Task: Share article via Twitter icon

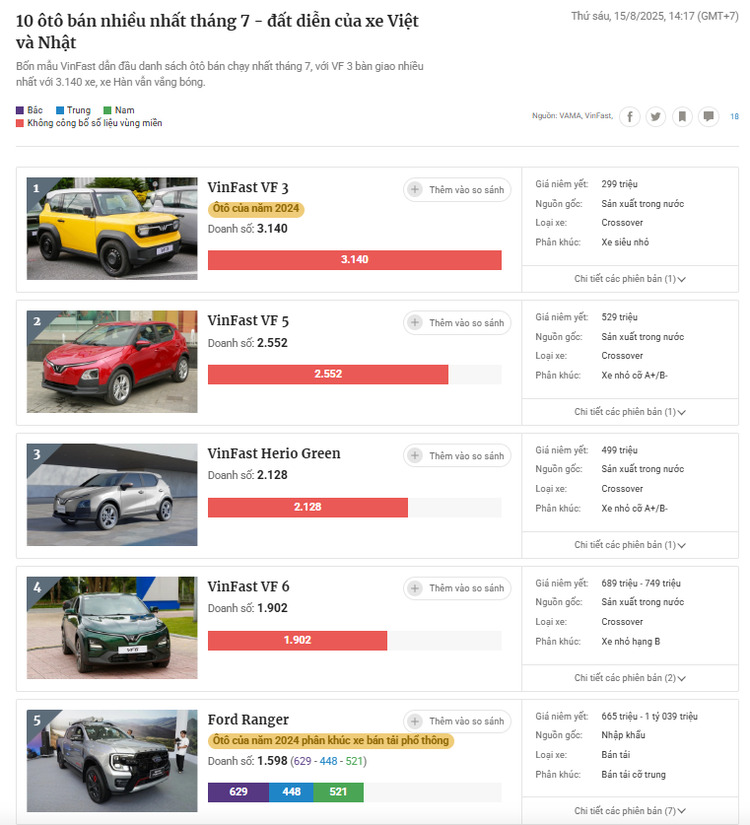Action: 656,116
